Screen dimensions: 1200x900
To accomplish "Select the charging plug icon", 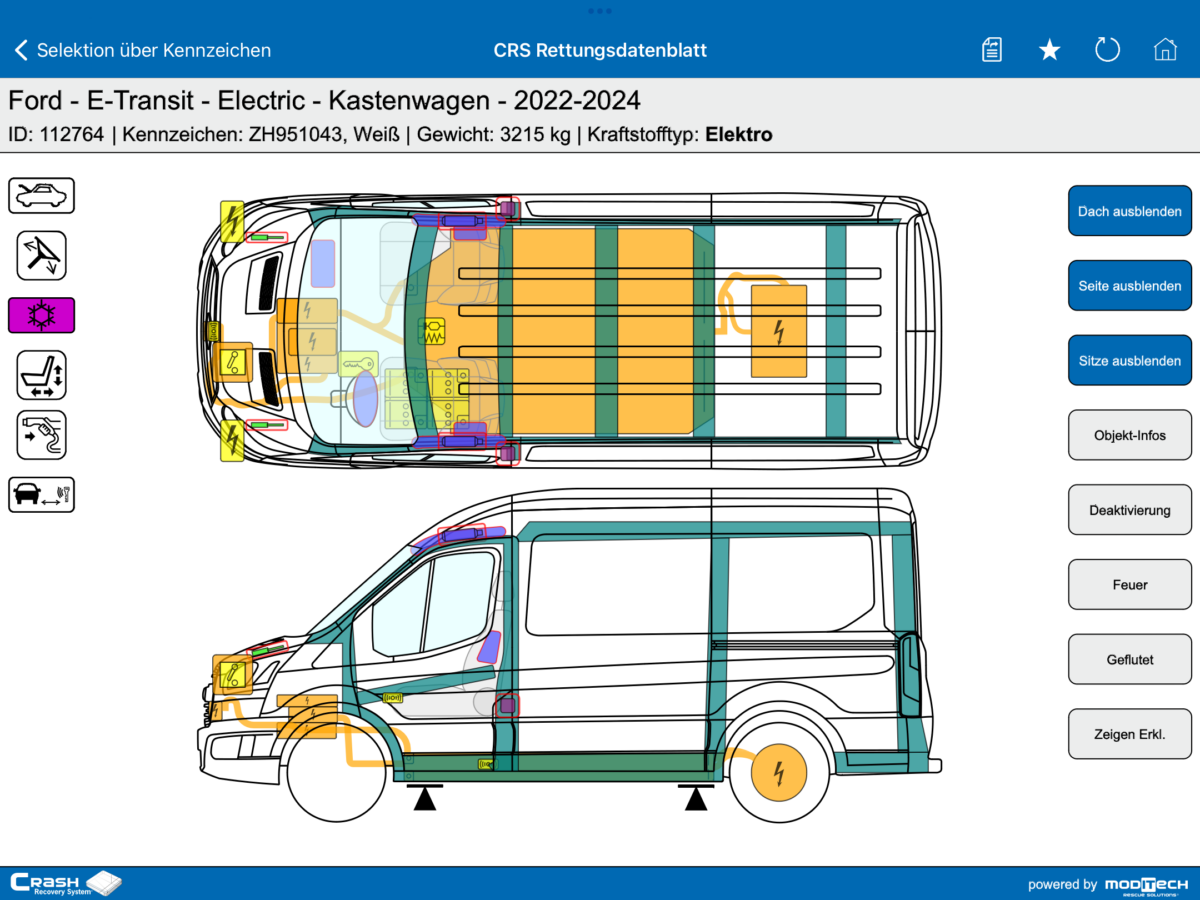I will 42,435.
